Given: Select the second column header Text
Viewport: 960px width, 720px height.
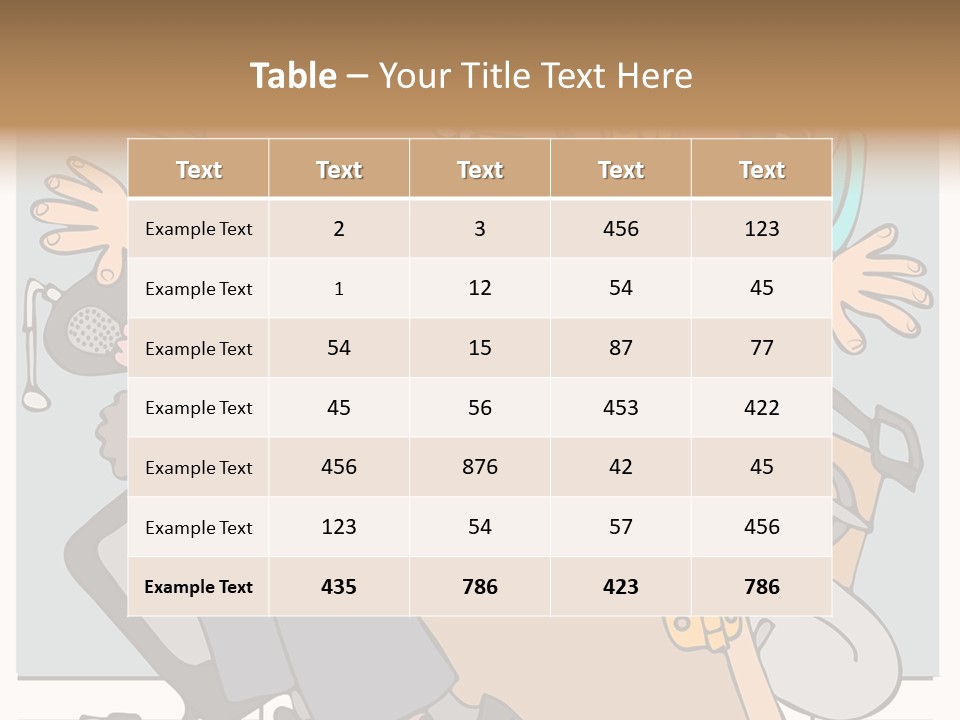Looking at the screenshot, I should (x=339, y=169).
